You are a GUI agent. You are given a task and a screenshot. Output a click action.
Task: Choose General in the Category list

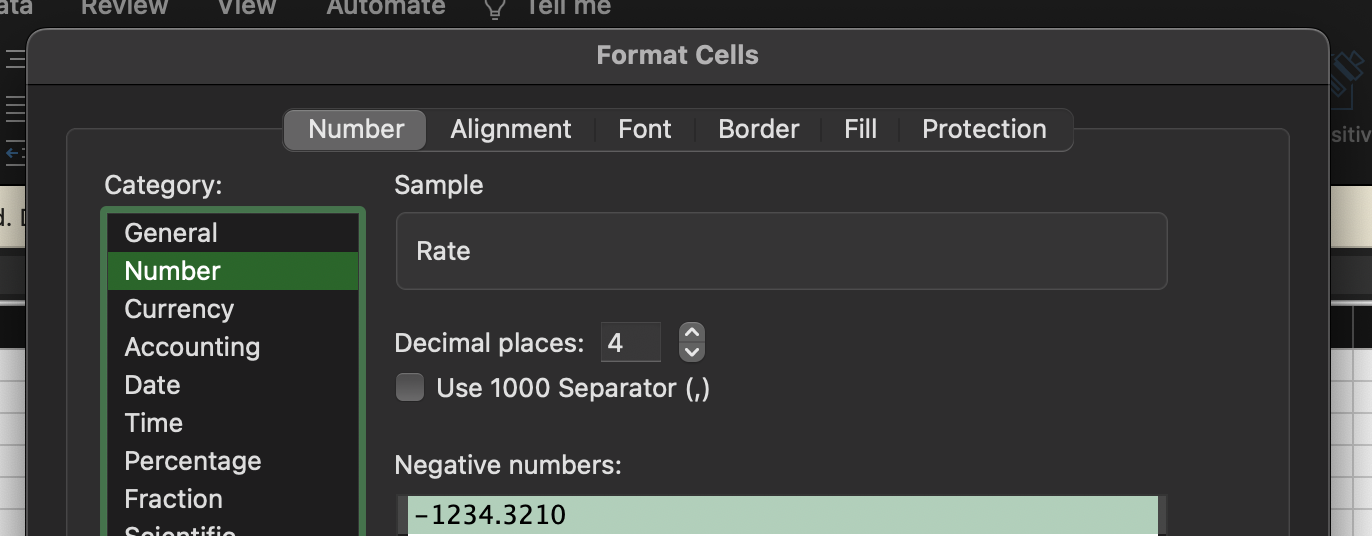(171, 233)
